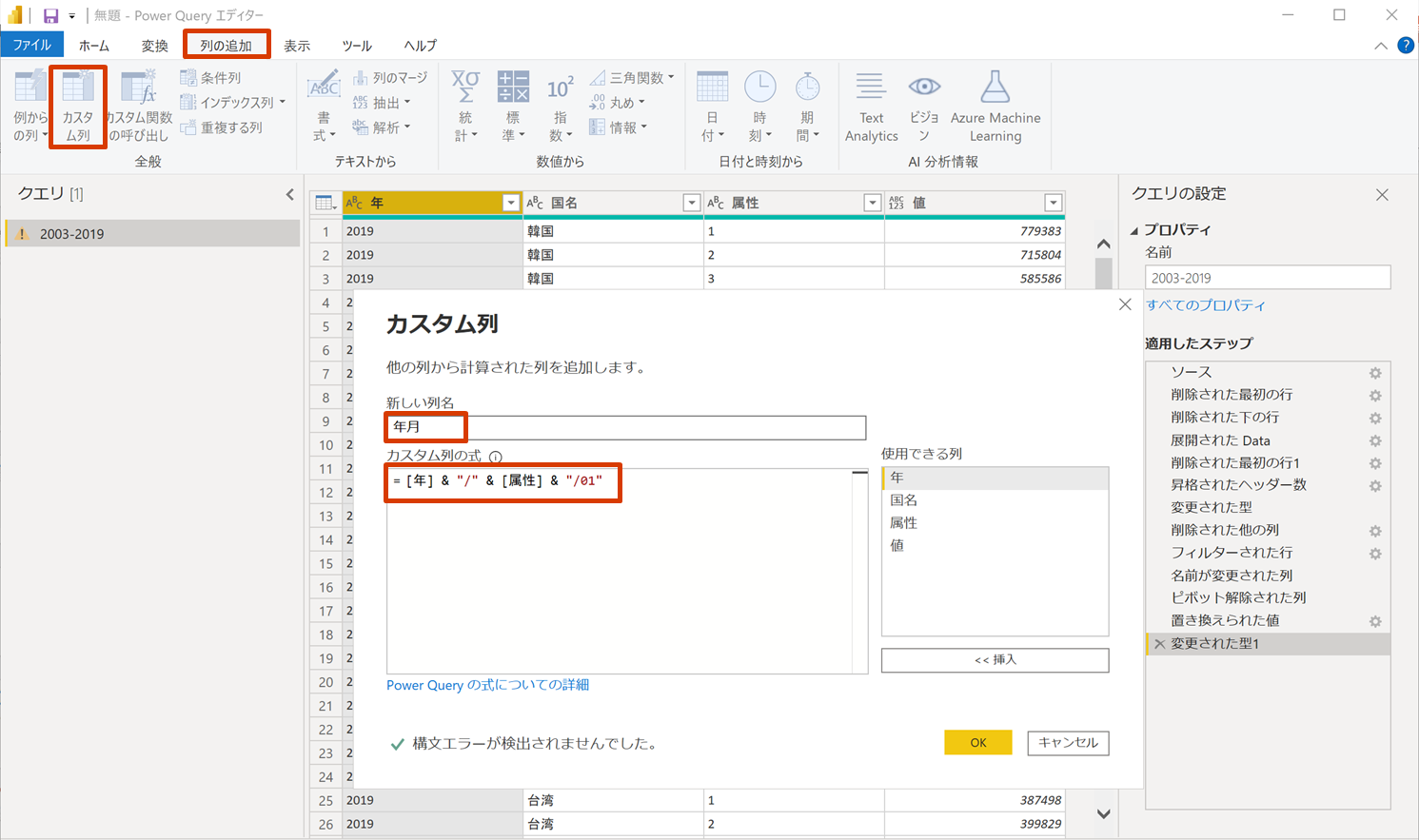Switch to the ホーム tab
The image size is (1419, 840).
[94, 45]
